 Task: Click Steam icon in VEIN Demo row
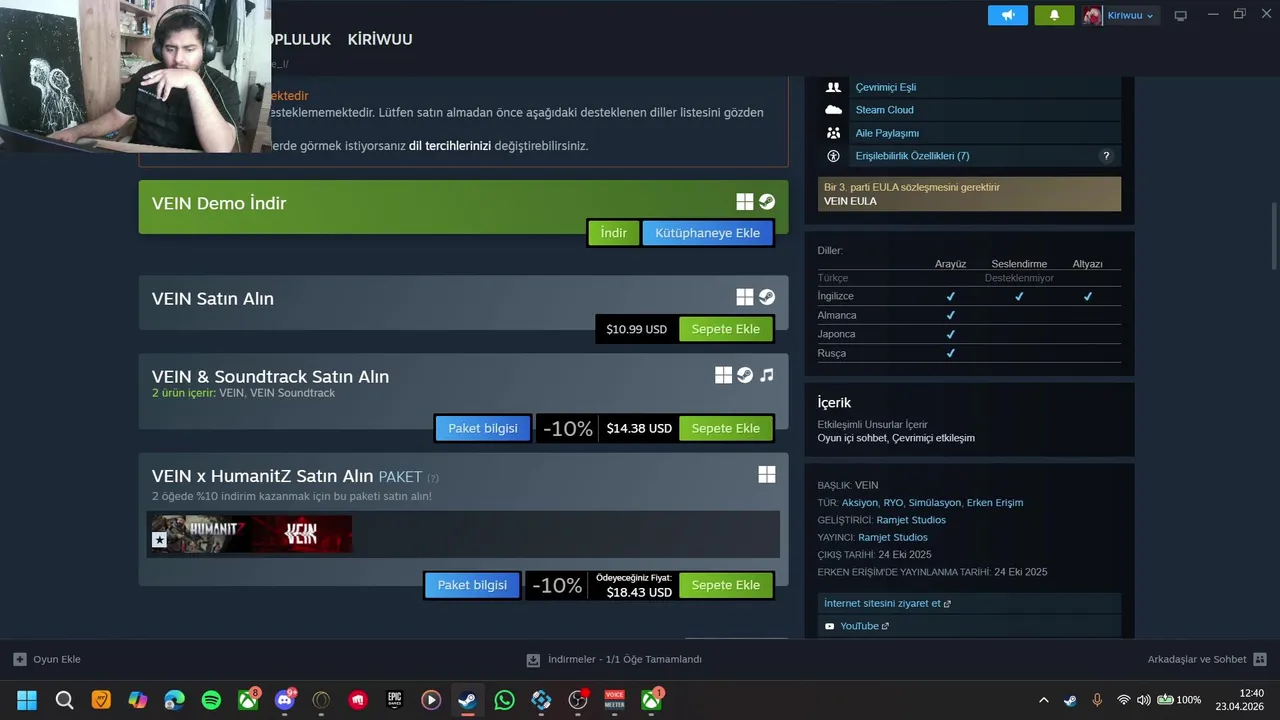766,202
